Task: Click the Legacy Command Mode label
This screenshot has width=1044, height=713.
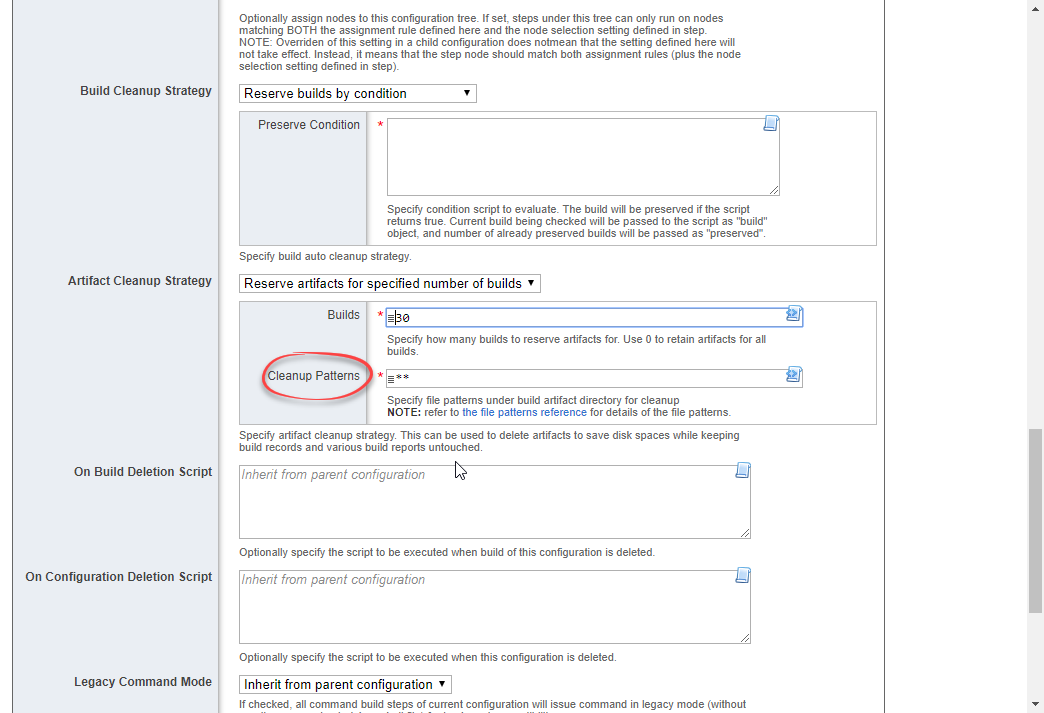Action: point(143,682)
